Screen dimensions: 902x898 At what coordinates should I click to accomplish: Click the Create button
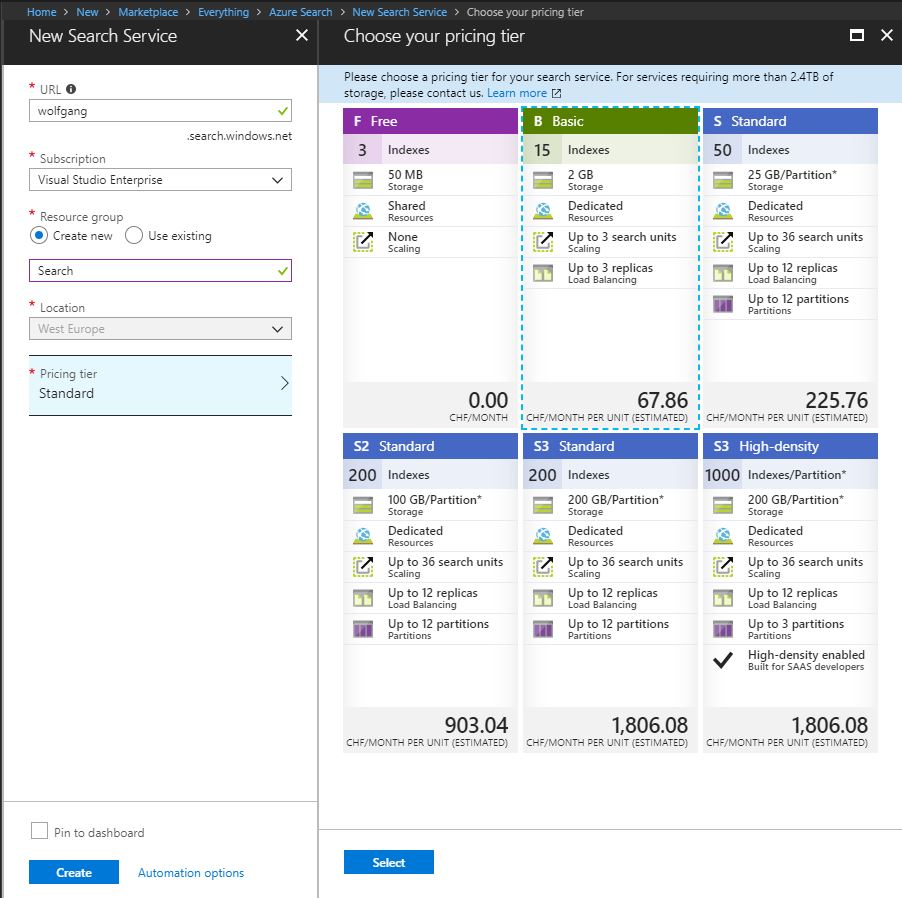[73, 871]
